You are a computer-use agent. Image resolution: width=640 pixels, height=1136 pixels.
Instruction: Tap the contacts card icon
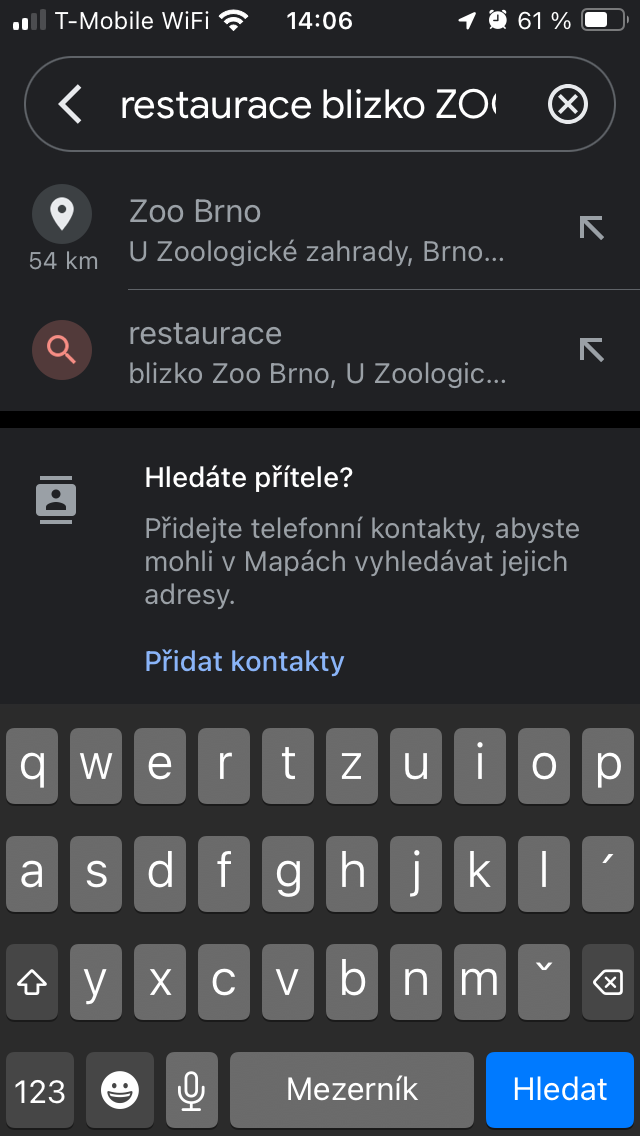pyautogui.click(x=57, y=499)
